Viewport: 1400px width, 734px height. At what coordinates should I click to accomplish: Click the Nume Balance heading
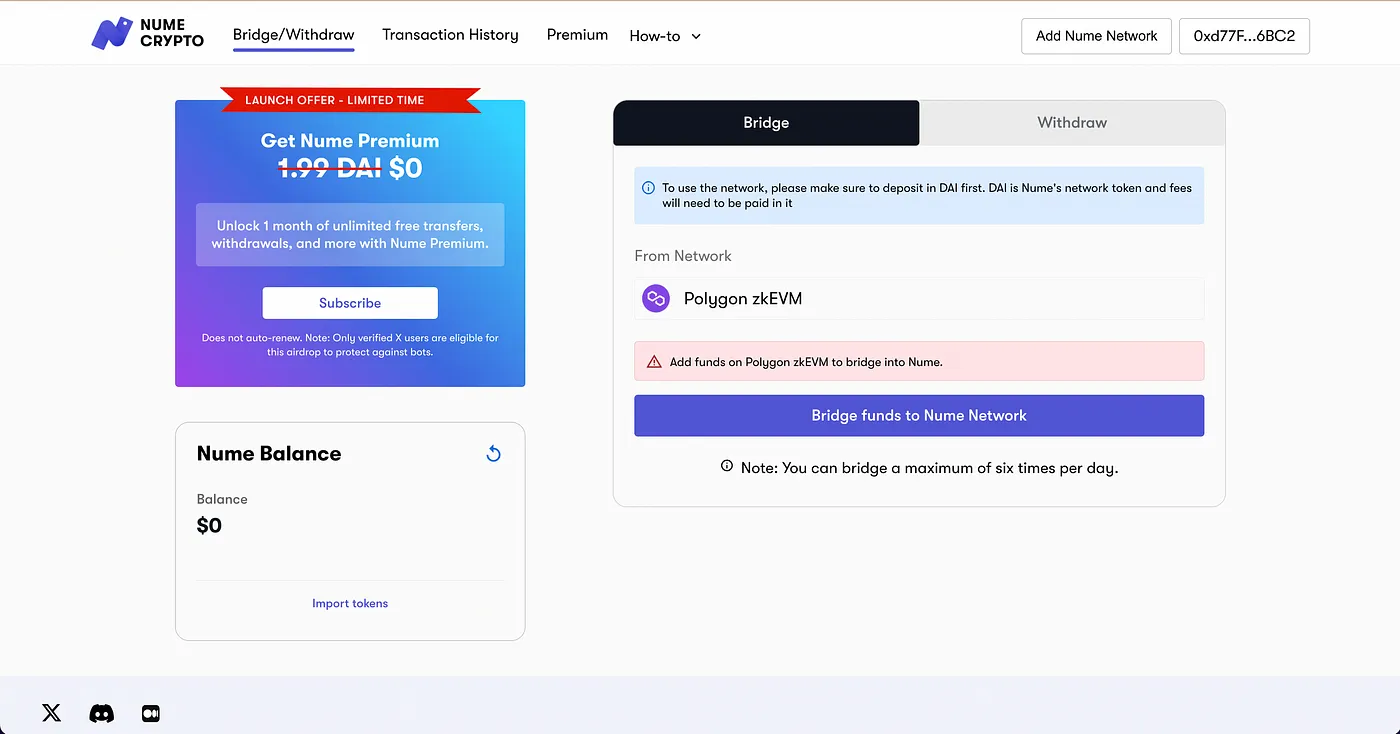pos(269,454)
